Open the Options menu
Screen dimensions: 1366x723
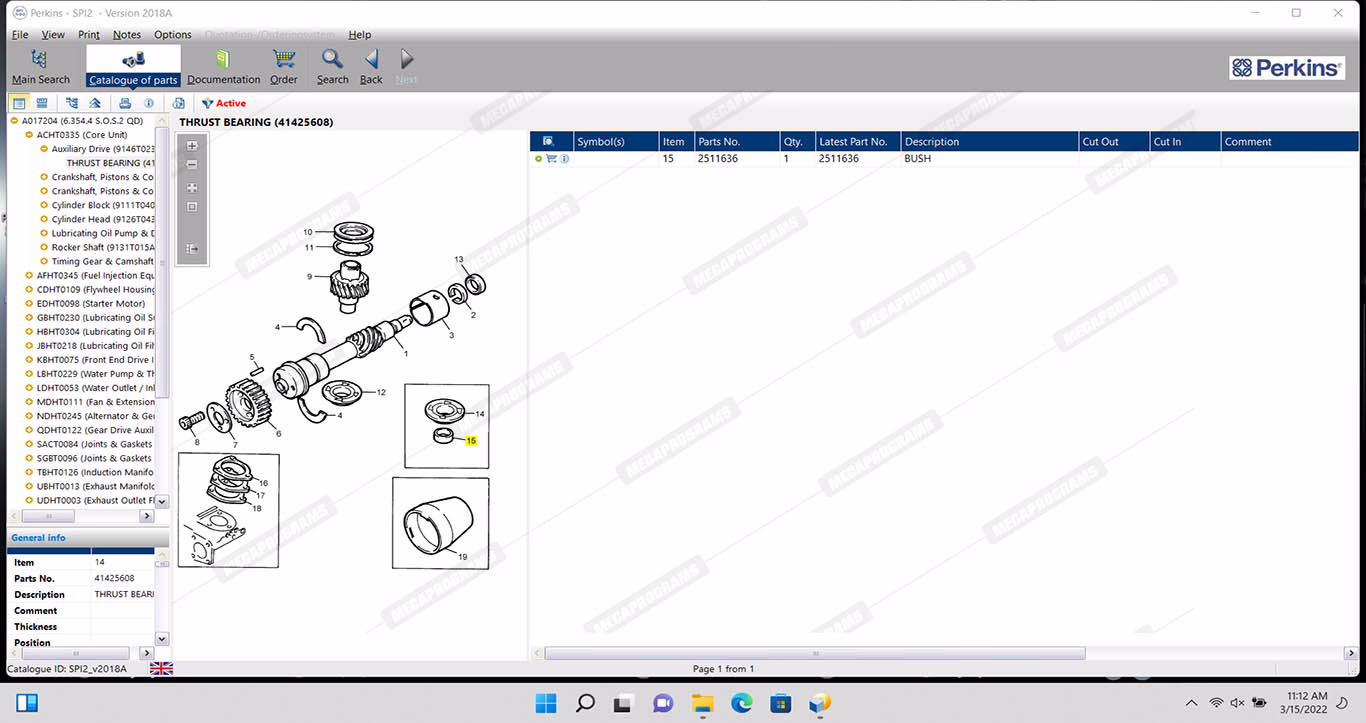pos(172,34)
